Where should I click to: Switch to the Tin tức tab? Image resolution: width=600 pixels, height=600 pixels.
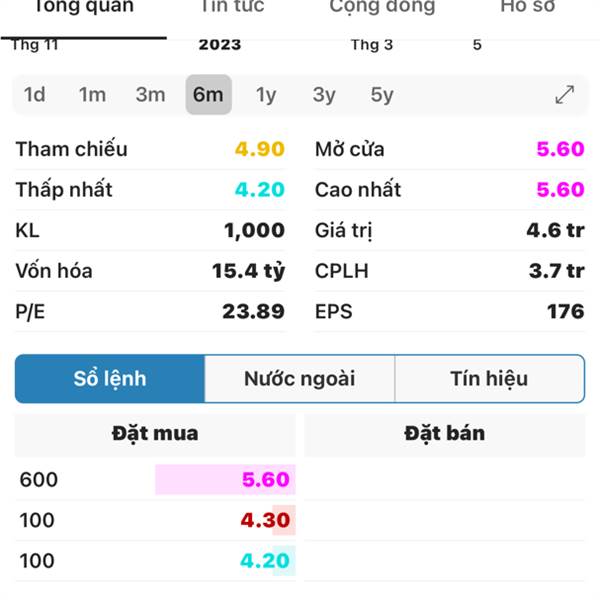click(x=233, y=7)
